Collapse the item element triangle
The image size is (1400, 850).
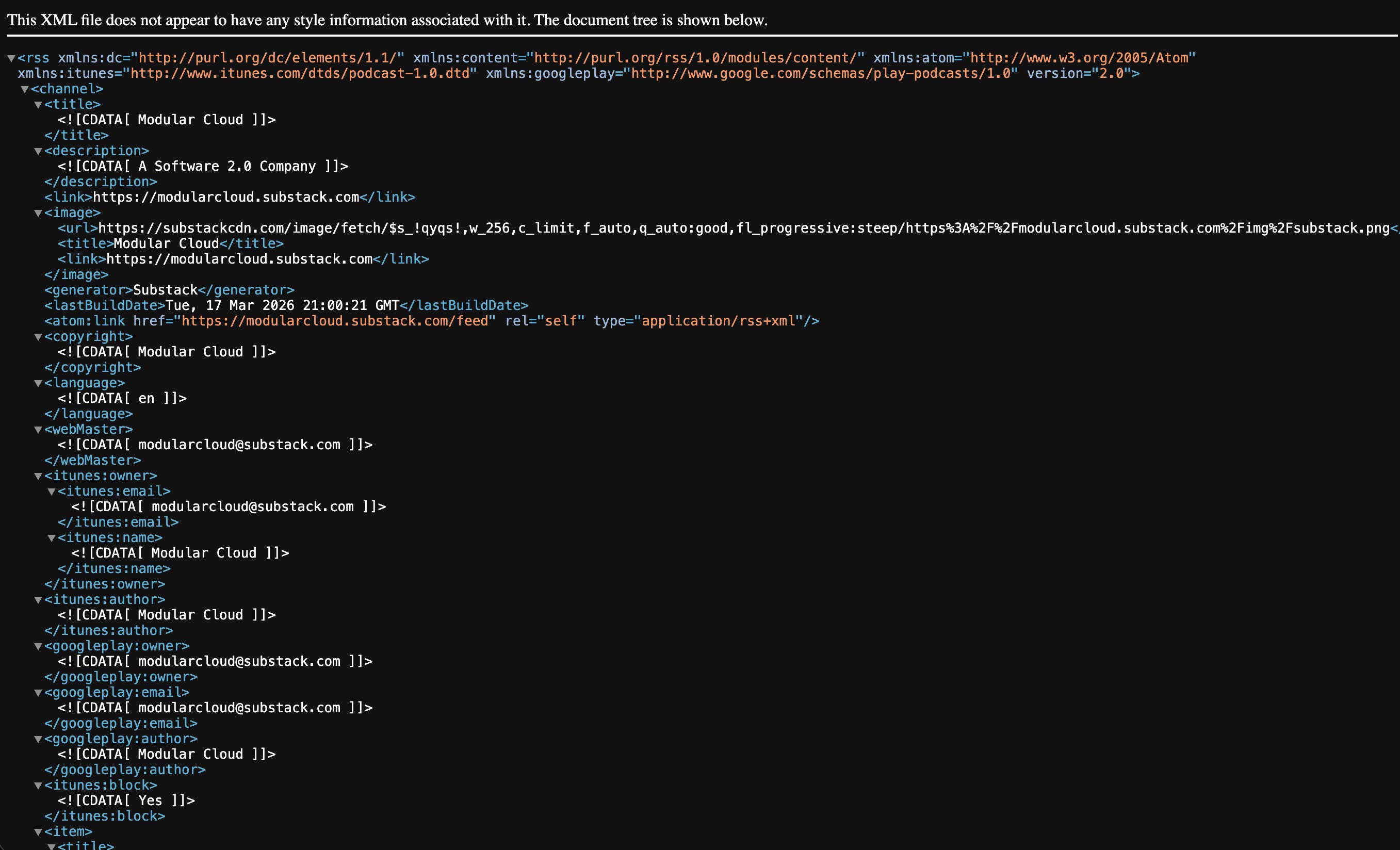(x=38, y=832)
